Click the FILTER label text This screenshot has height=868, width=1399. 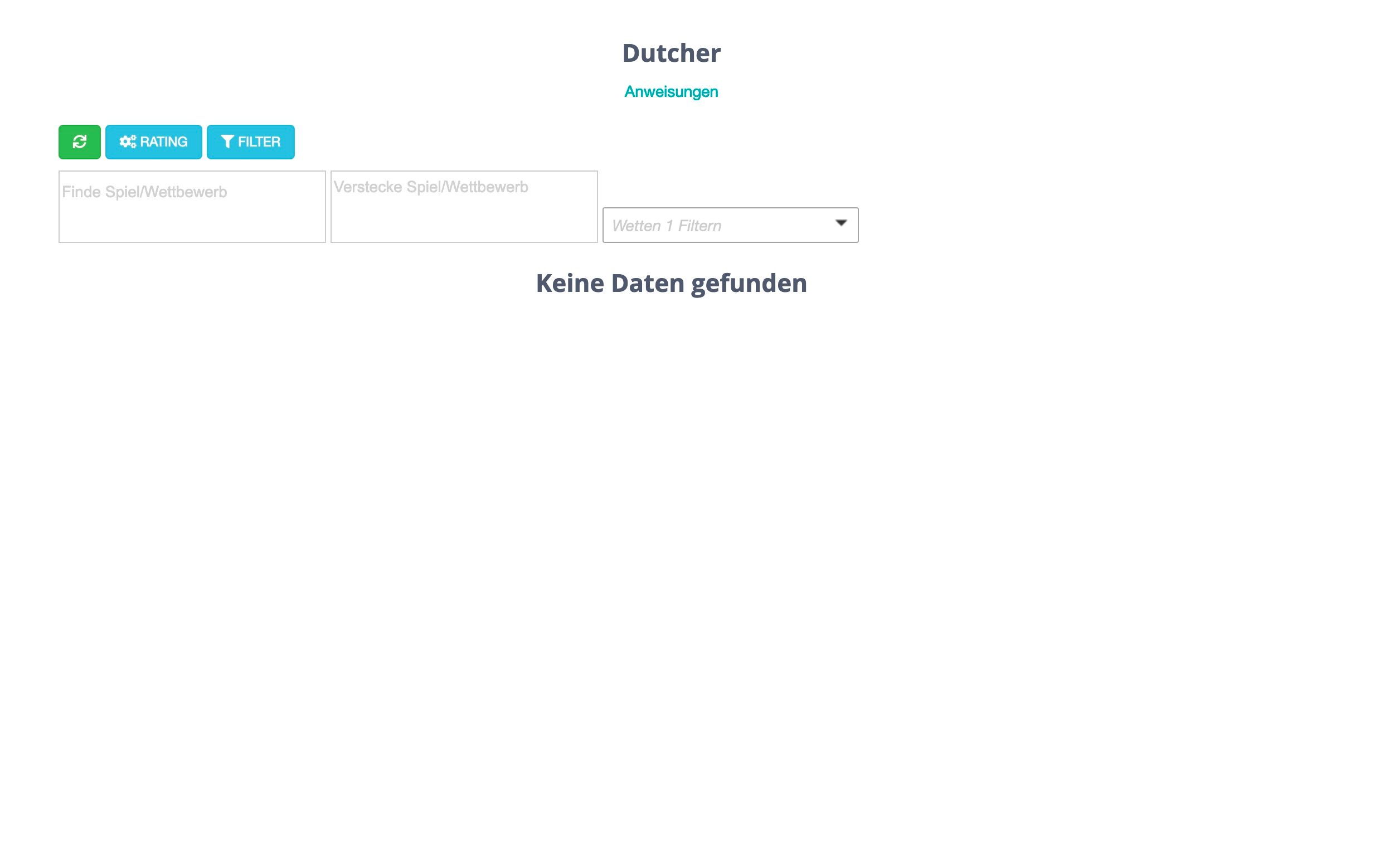259,142
